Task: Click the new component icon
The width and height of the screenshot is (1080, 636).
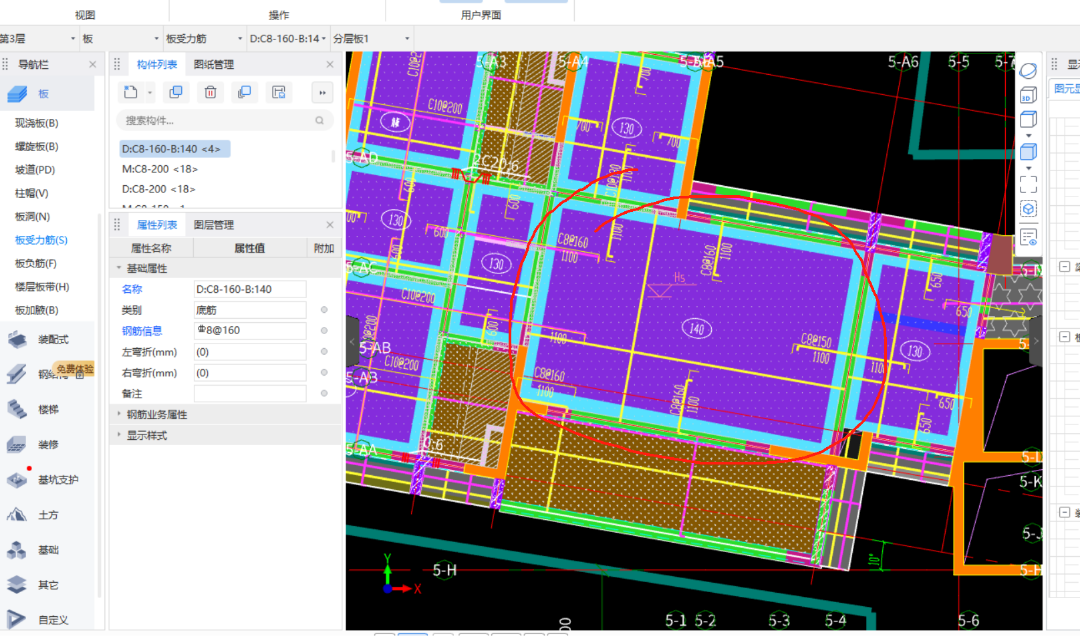Action: coord(129,93)
